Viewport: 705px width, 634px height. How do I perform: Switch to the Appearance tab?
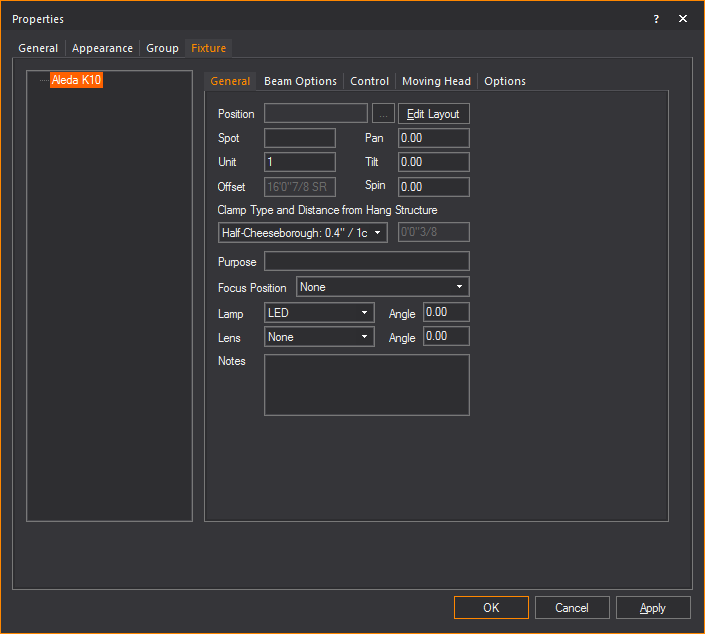(102, 48)
